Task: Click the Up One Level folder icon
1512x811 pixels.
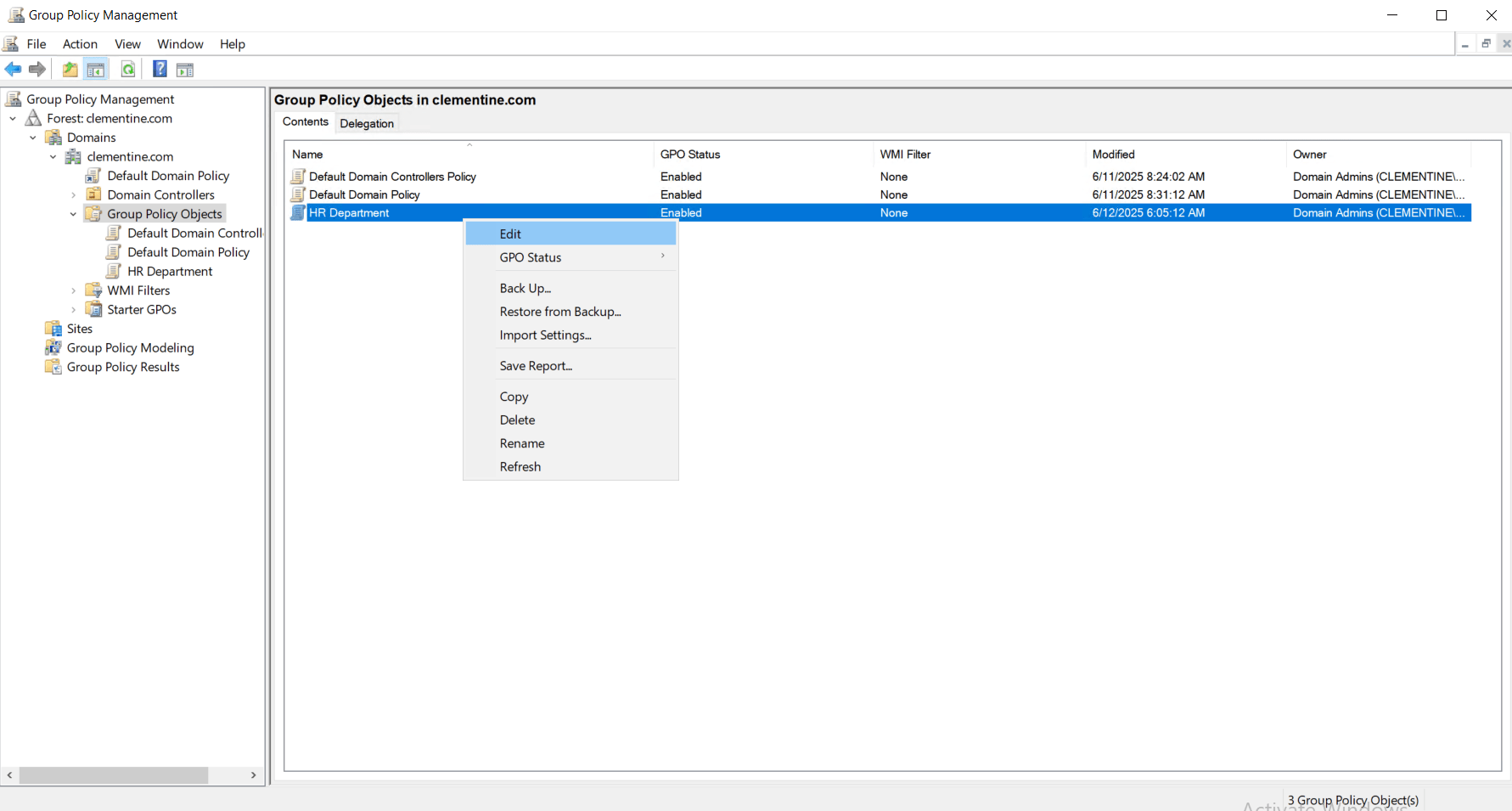Action: [x=70, y=70]
